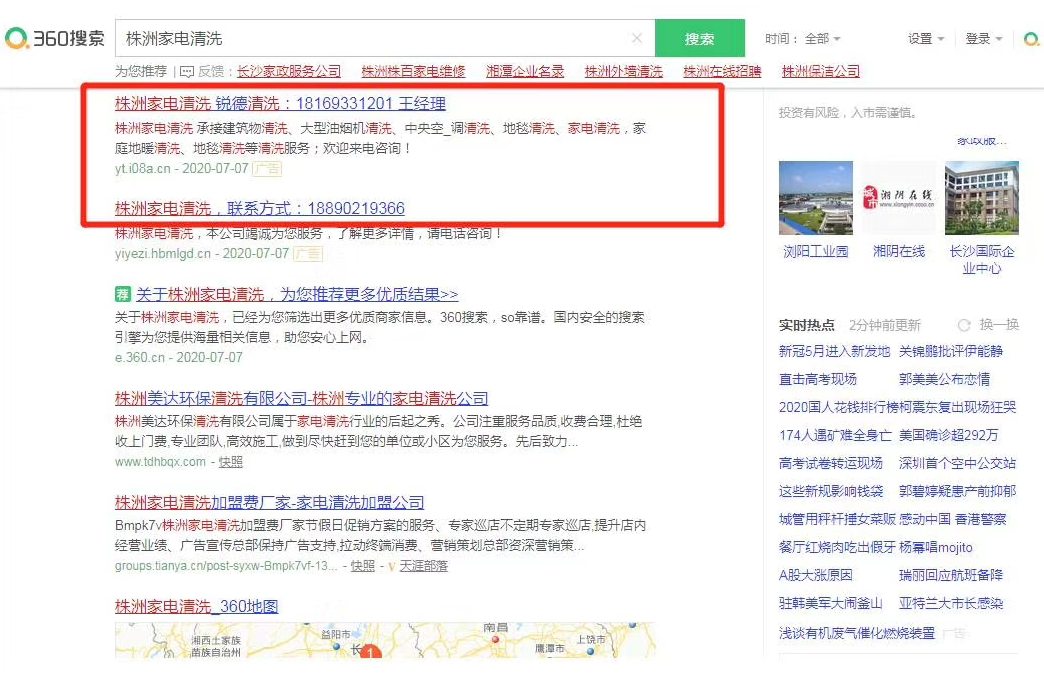The image size is (1044, 684).
Task: Open 浅谈有机废气催化燃烧装置 ad link
Action: (857, 633)
